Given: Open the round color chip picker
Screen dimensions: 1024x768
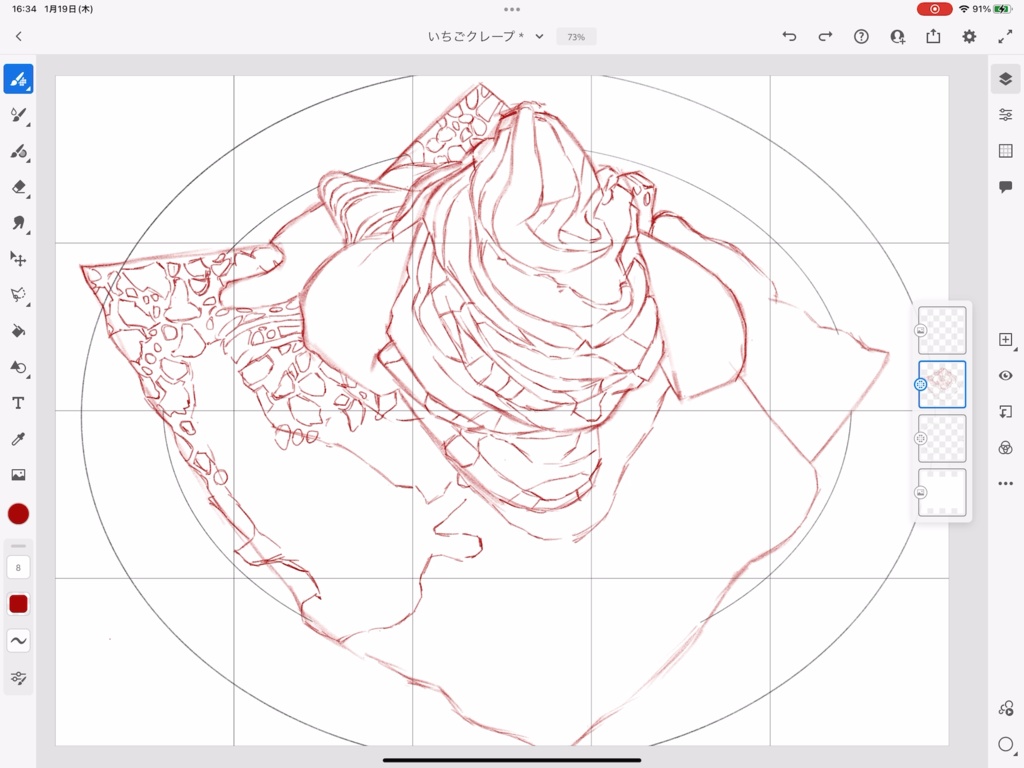Looking at the screenshot, I should (x=18, y=514).
